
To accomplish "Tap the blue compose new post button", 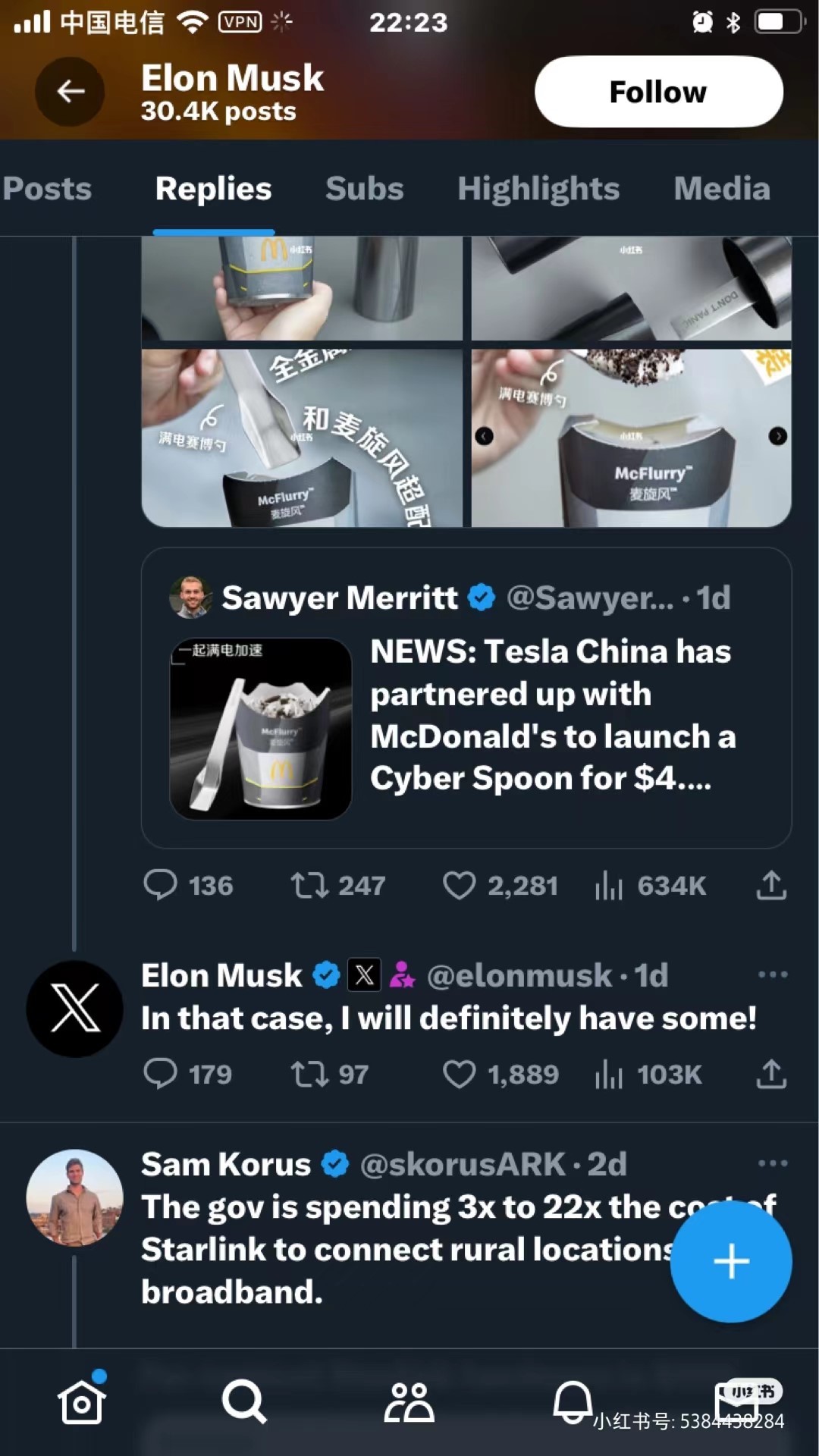I will click(x=731, y=1261).
